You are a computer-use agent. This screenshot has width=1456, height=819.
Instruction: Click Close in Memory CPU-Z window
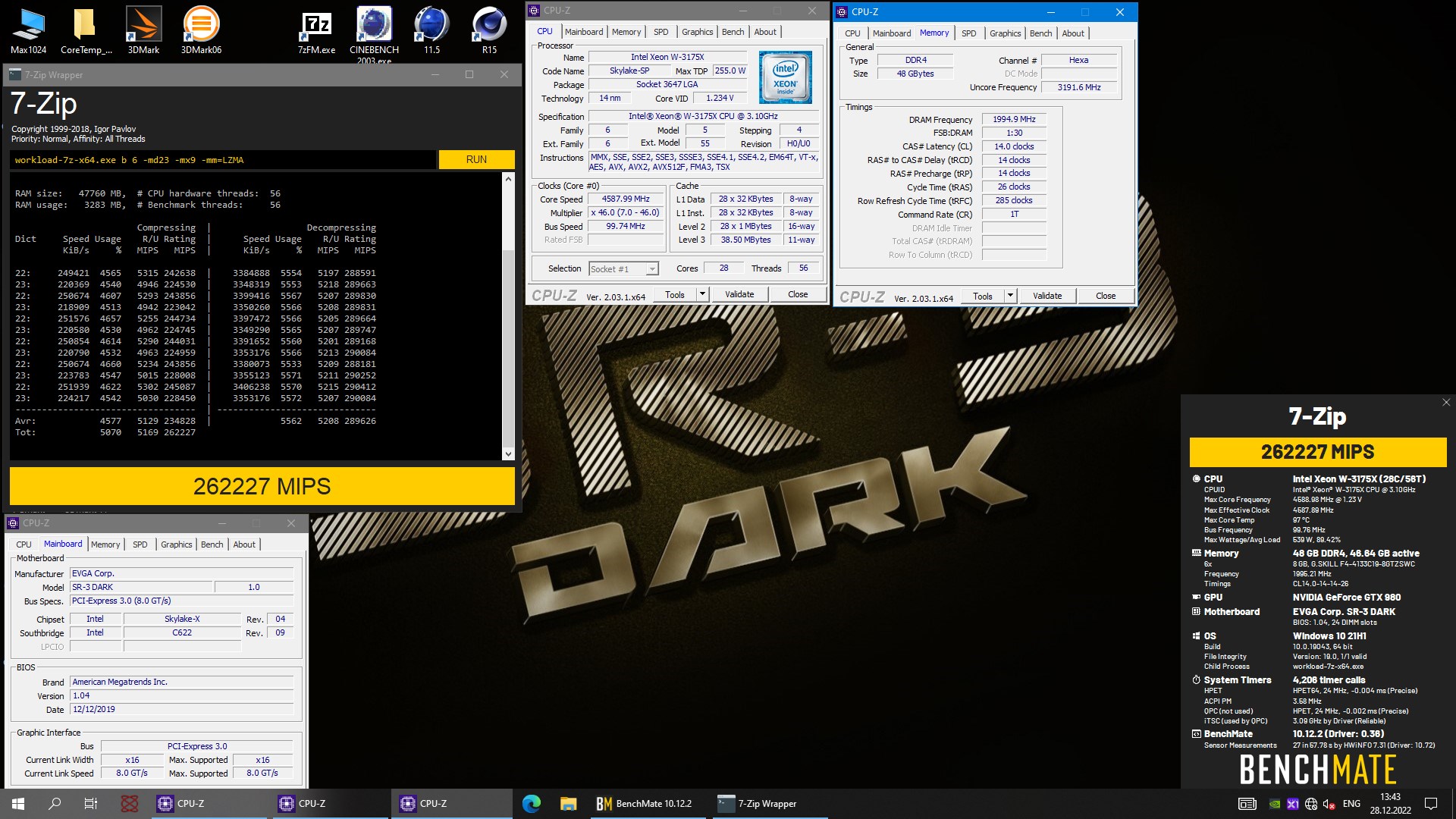point(1106,296)
